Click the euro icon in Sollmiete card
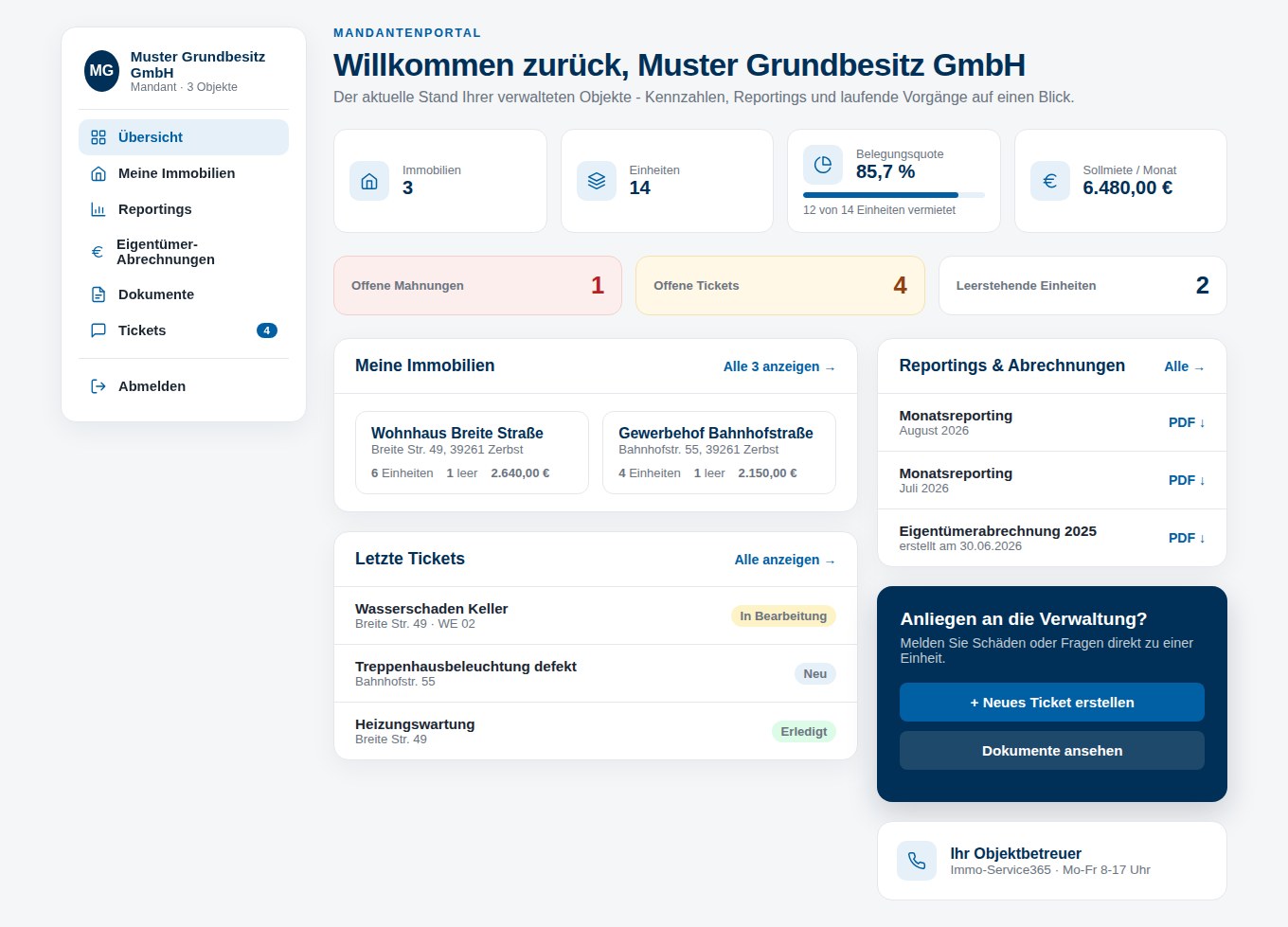 [x=1050, y=181]
